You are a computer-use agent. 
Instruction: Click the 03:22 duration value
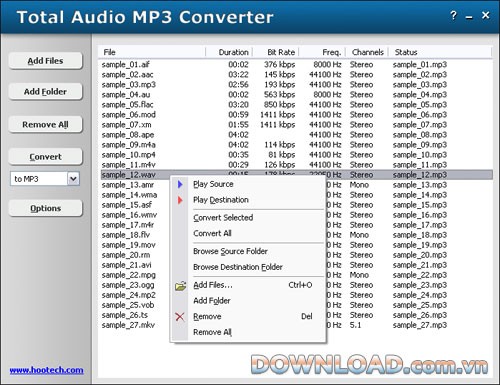[238, 75]
